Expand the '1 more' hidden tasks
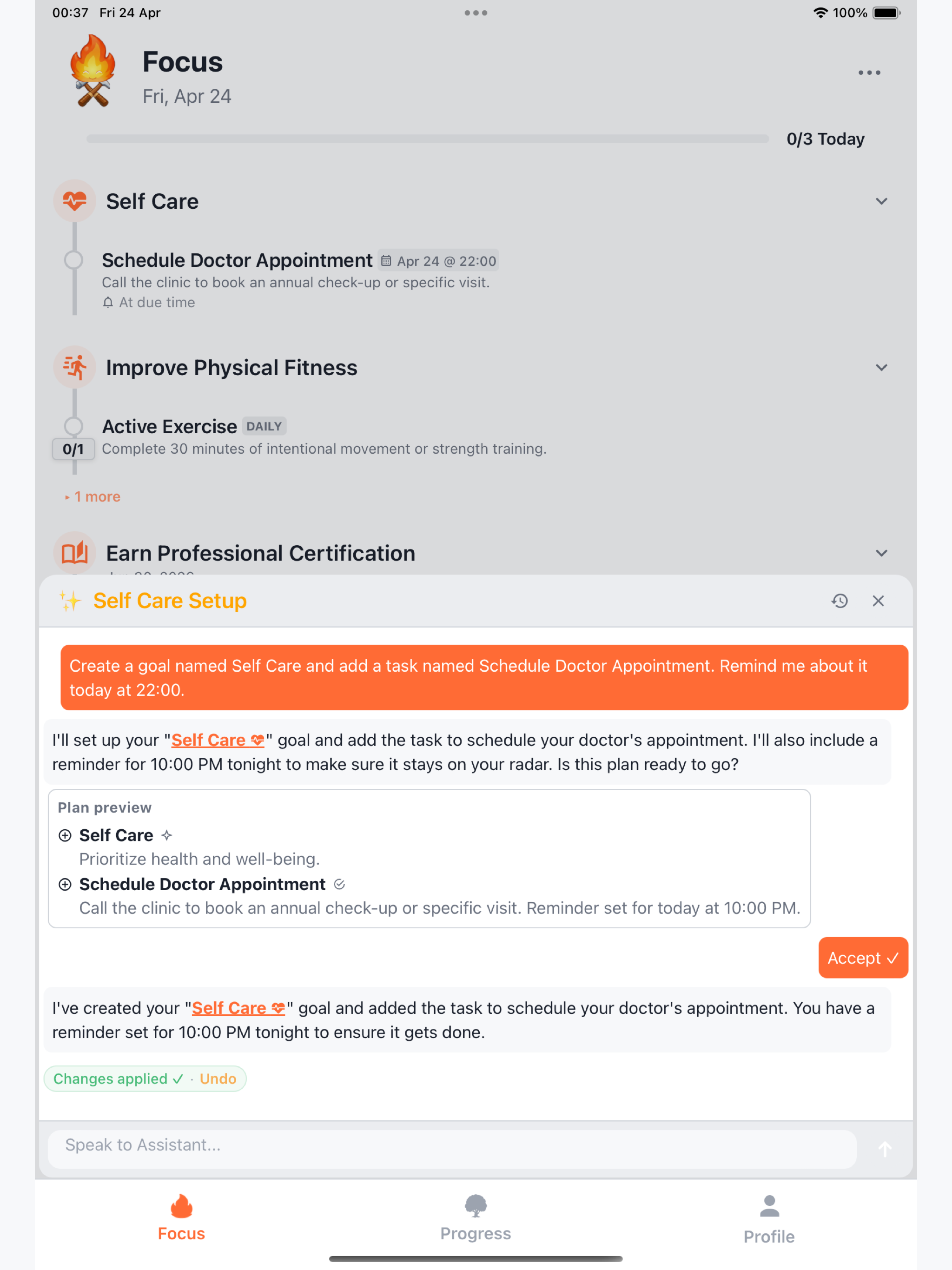The image size is (952, 1270). (93, 496)
